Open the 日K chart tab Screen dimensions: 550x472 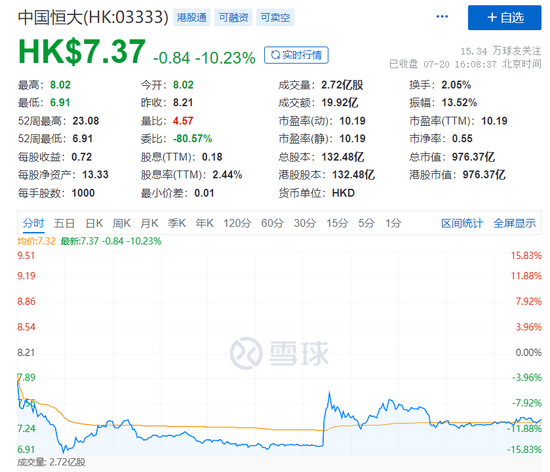click(x=94, y=223)
